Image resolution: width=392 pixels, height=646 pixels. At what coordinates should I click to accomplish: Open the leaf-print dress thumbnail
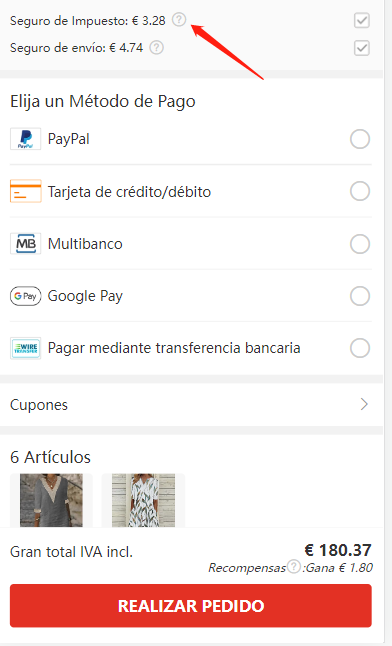click(143, 500)
